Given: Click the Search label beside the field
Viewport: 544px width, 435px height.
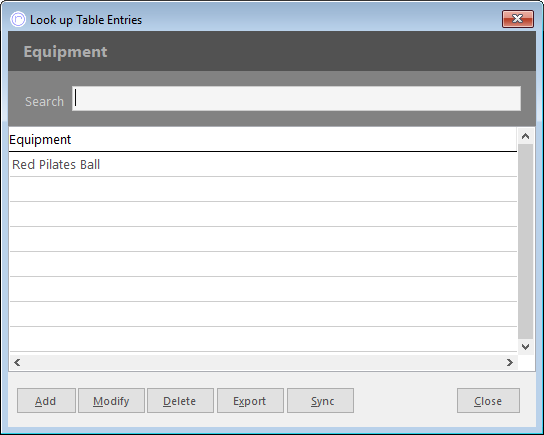Looking at the screenshot, I should 44,102.
